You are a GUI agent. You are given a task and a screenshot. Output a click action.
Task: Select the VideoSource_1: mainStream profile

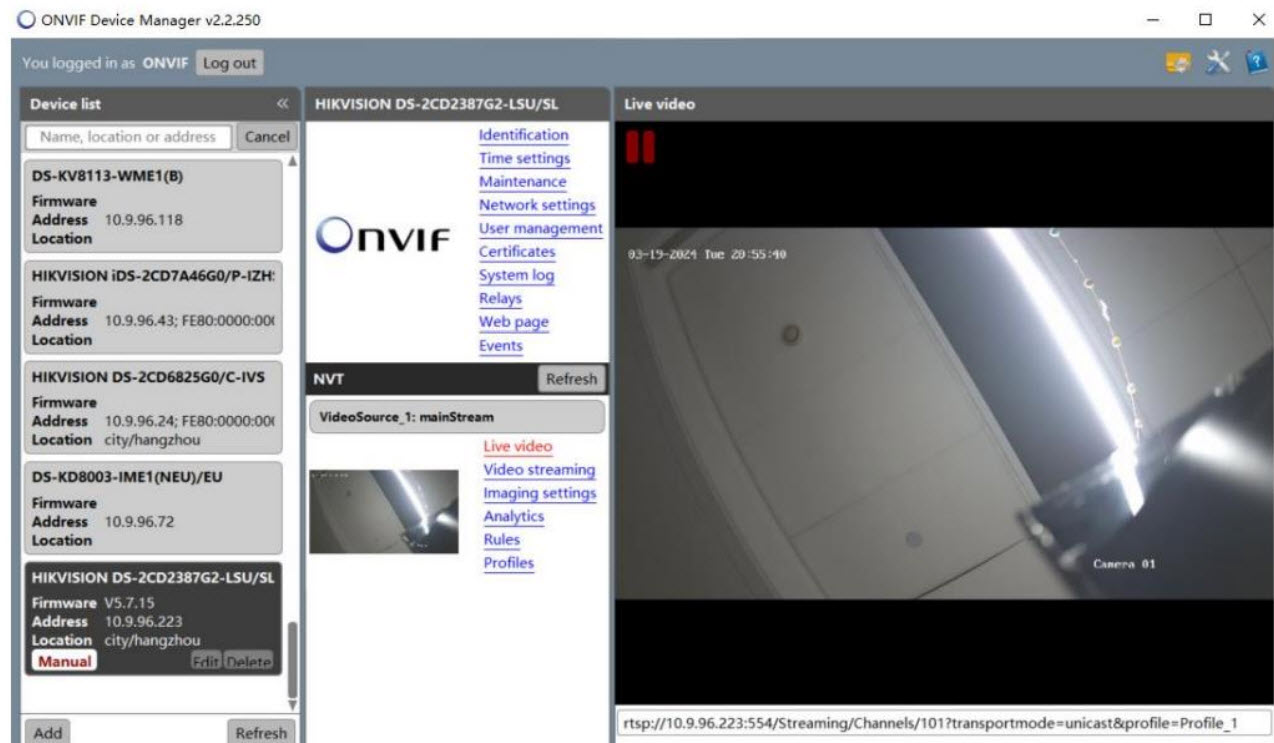[x=456, y=417]
